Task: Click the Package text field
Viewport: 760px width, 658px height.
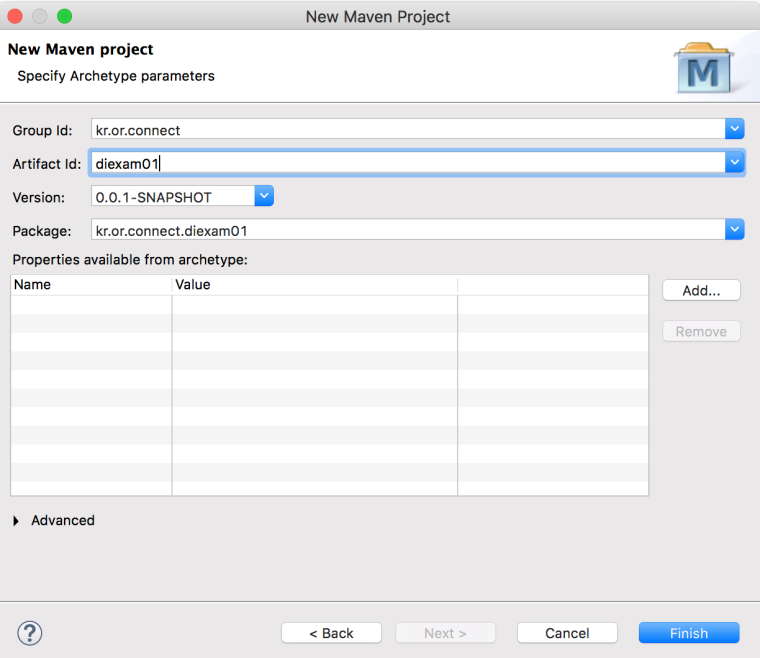Action: (408, 229)
